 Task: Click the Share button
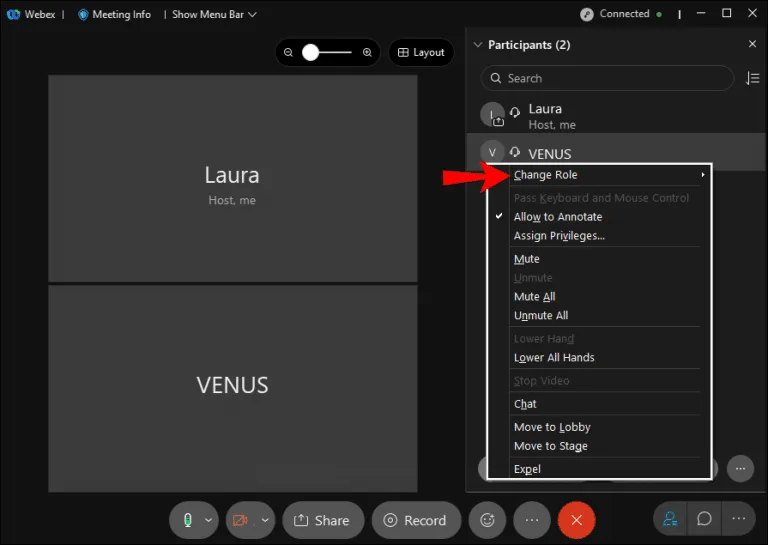[323, 520]
